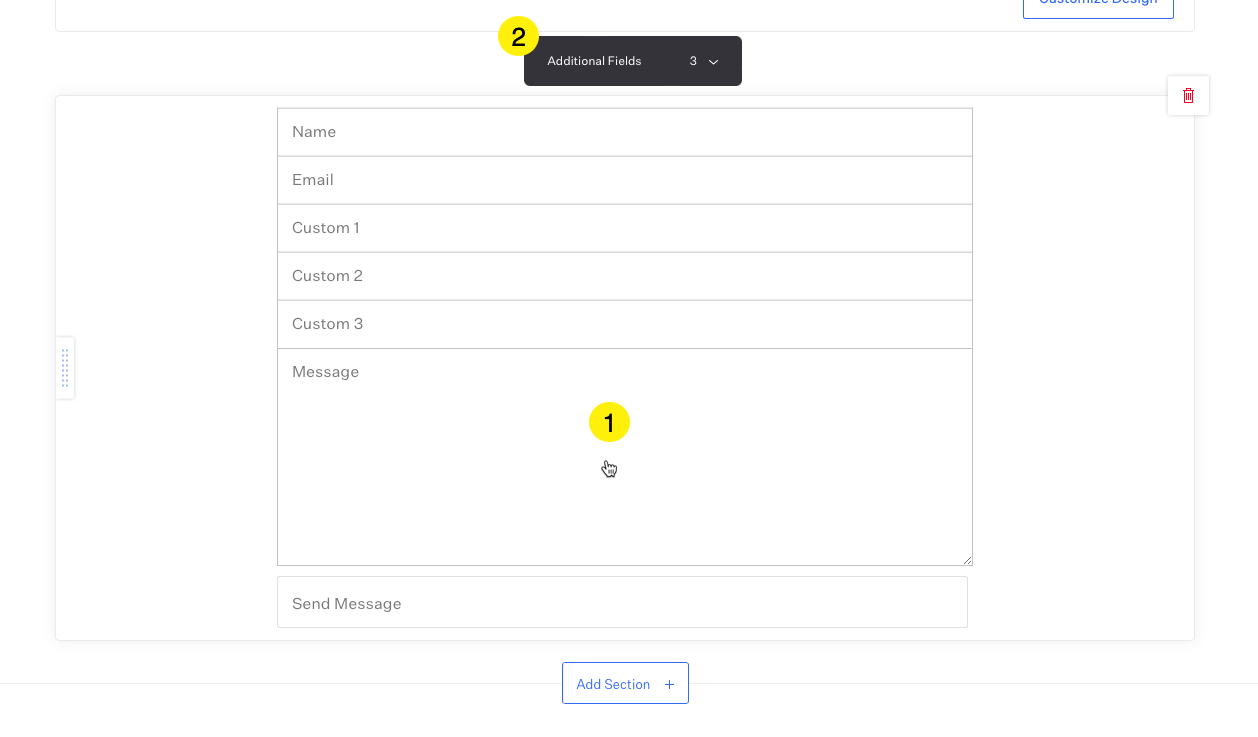
Task: Click the Message box corner resize grip
Action: pos(967,560)
